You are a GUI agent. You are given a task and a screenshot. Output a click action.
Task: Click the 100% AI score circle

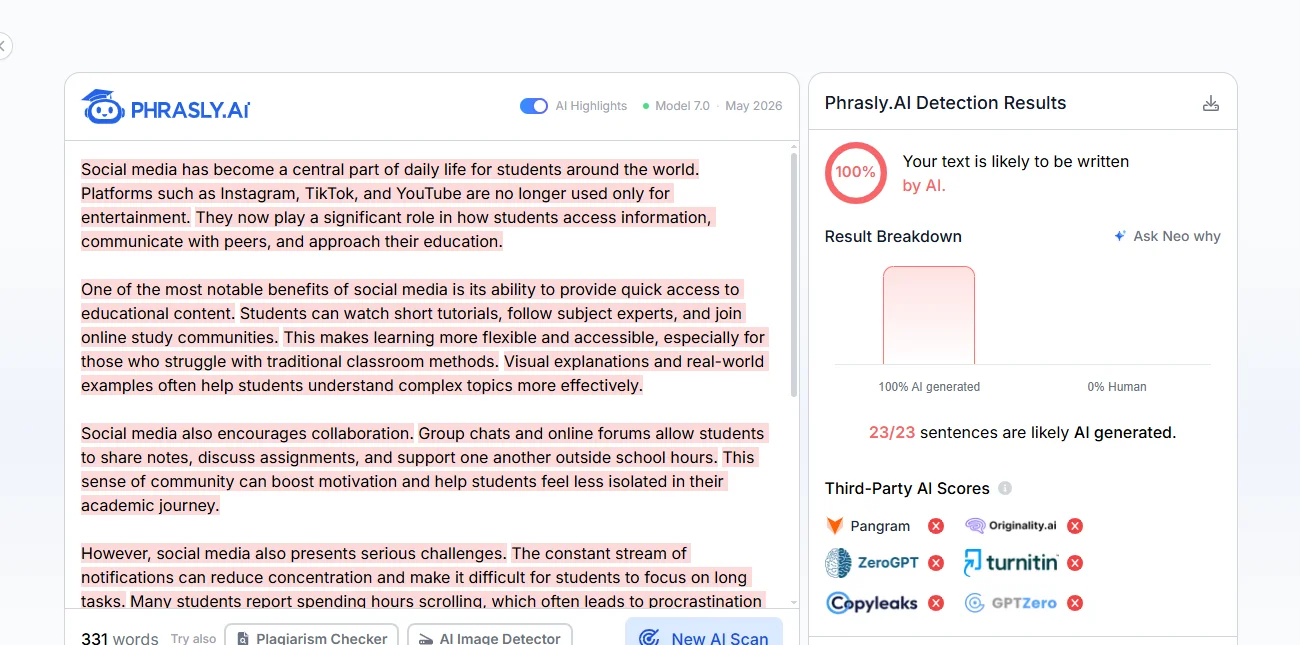point(856,172)
